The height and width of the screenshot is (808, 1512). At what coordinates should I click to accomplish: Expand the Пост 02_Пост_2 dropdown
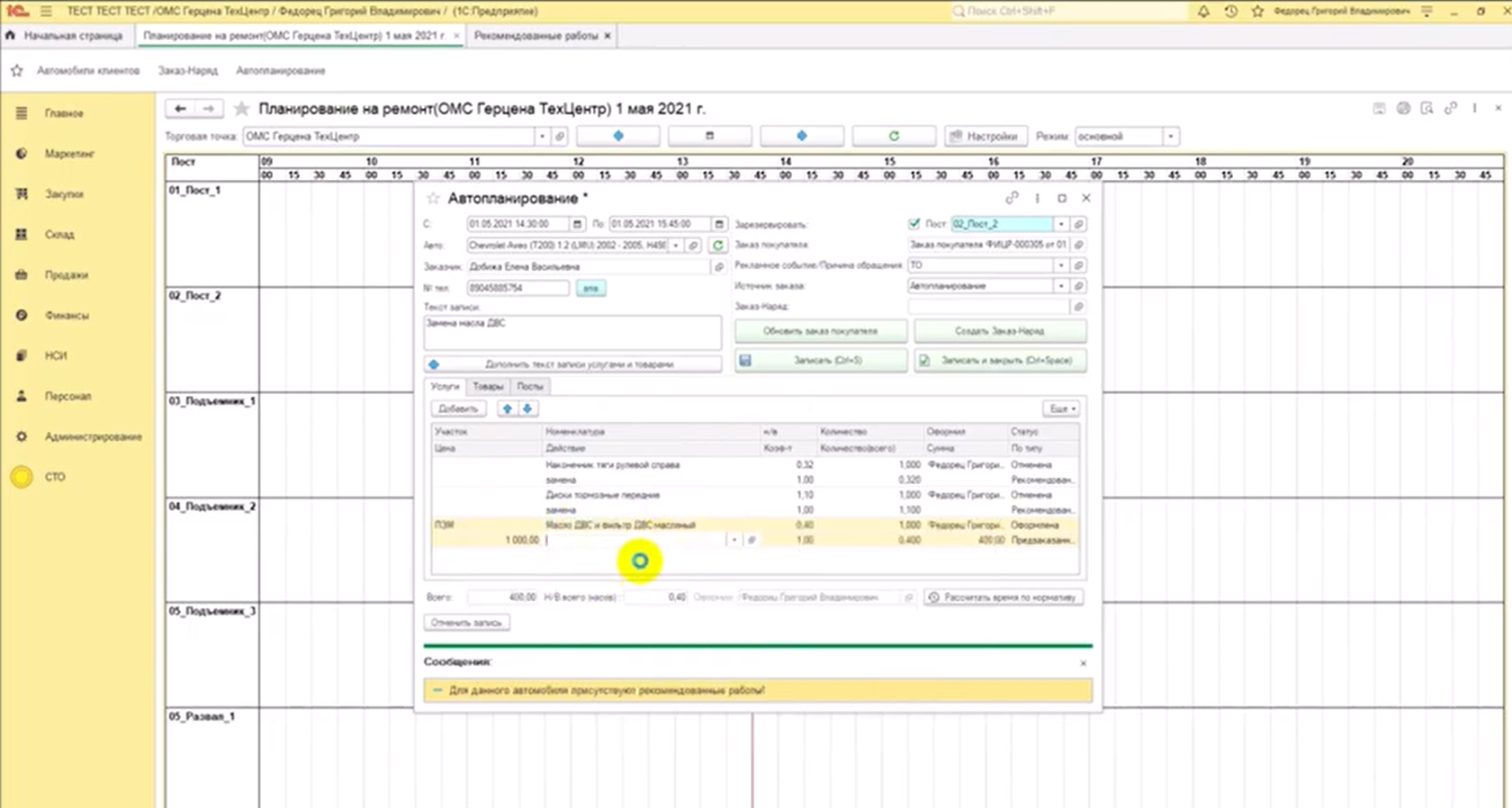(1061, 224)
